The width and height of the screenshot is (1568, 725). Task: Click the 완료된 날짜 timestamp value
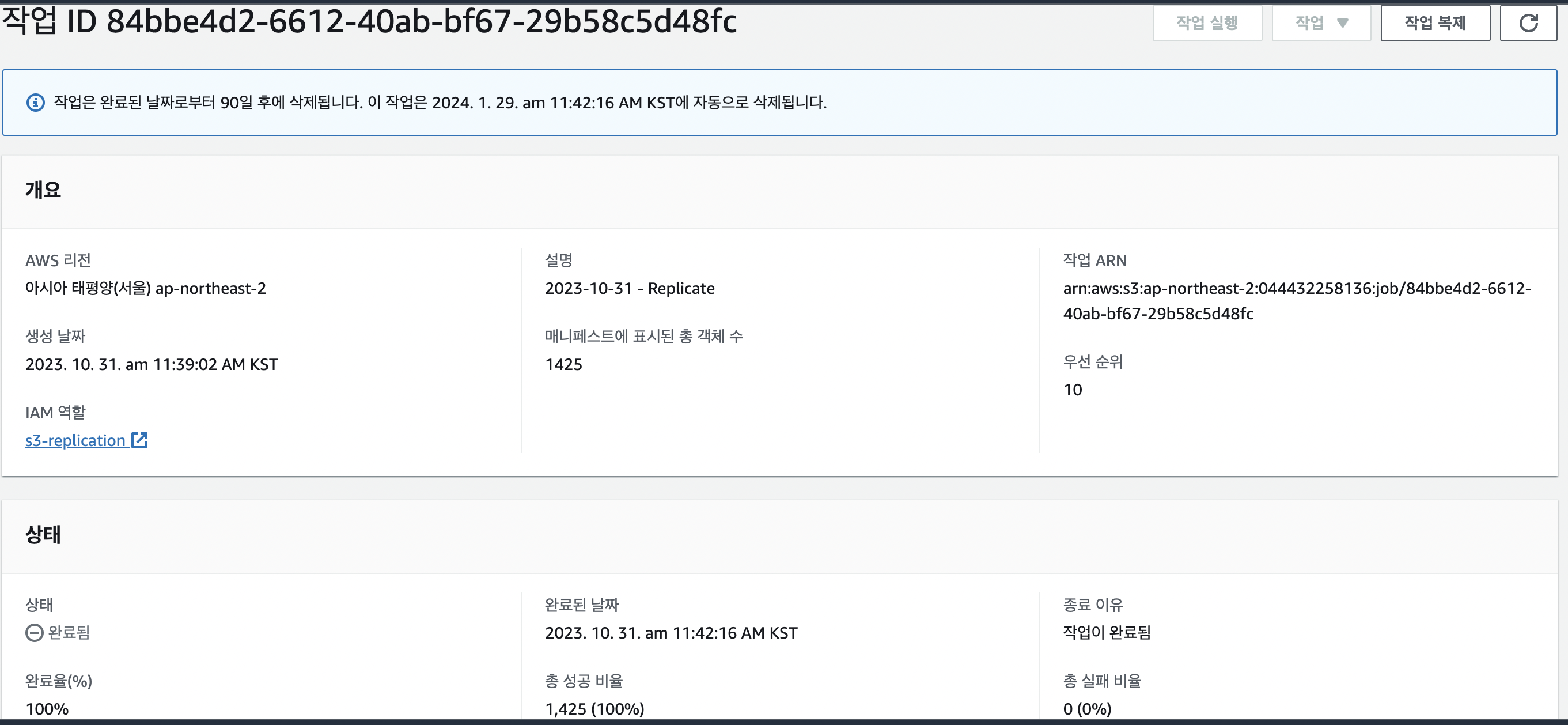[671, 633]
